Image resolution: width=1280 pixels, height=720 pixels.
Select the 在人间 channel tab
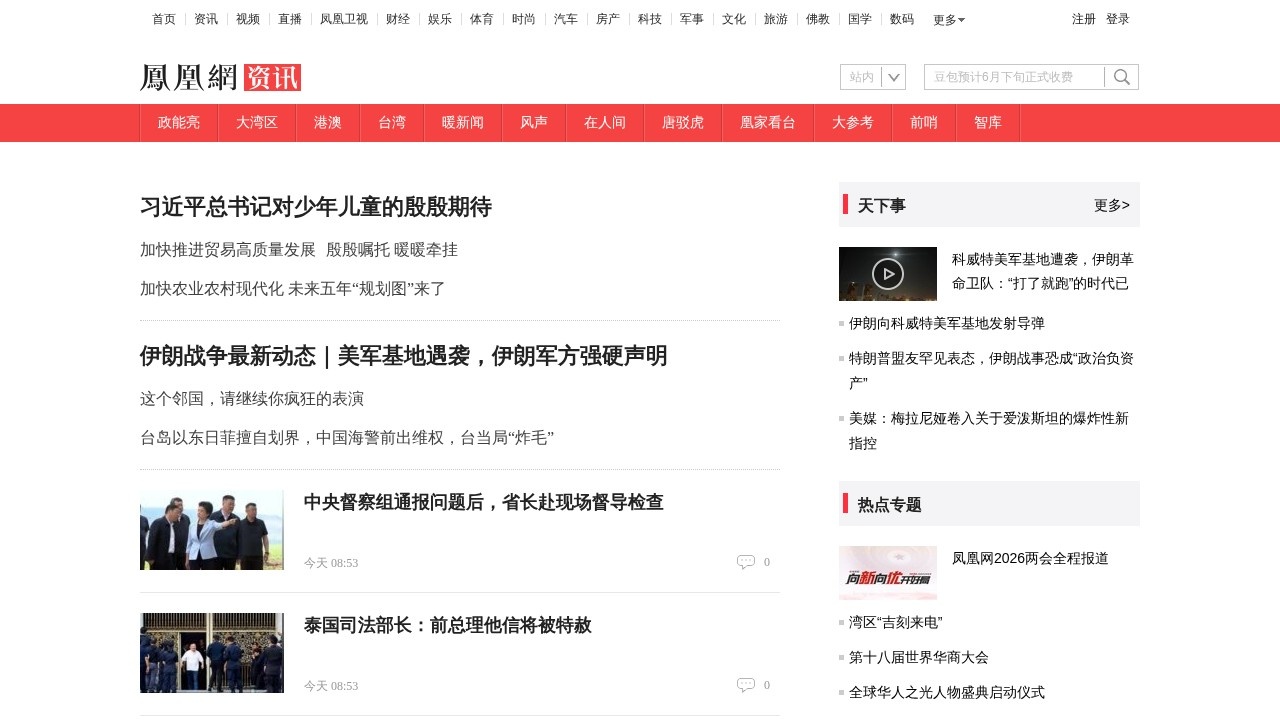(x=605, y=123)
